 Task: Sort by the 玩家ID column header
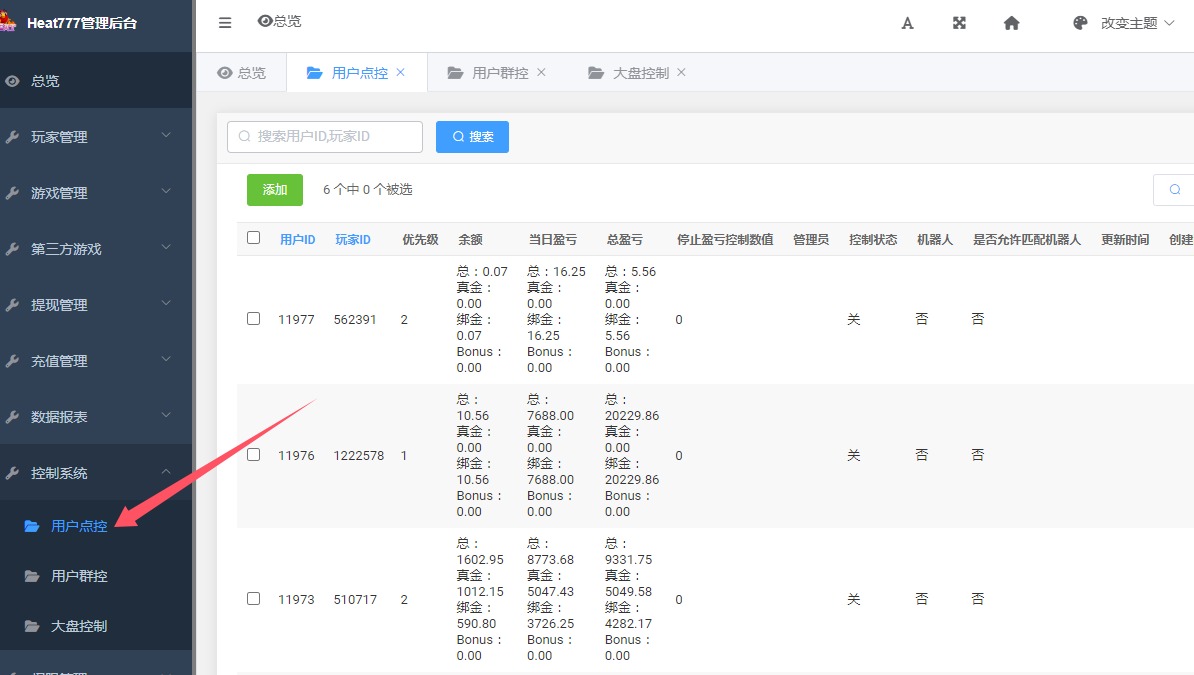click(x=351, y=238)
